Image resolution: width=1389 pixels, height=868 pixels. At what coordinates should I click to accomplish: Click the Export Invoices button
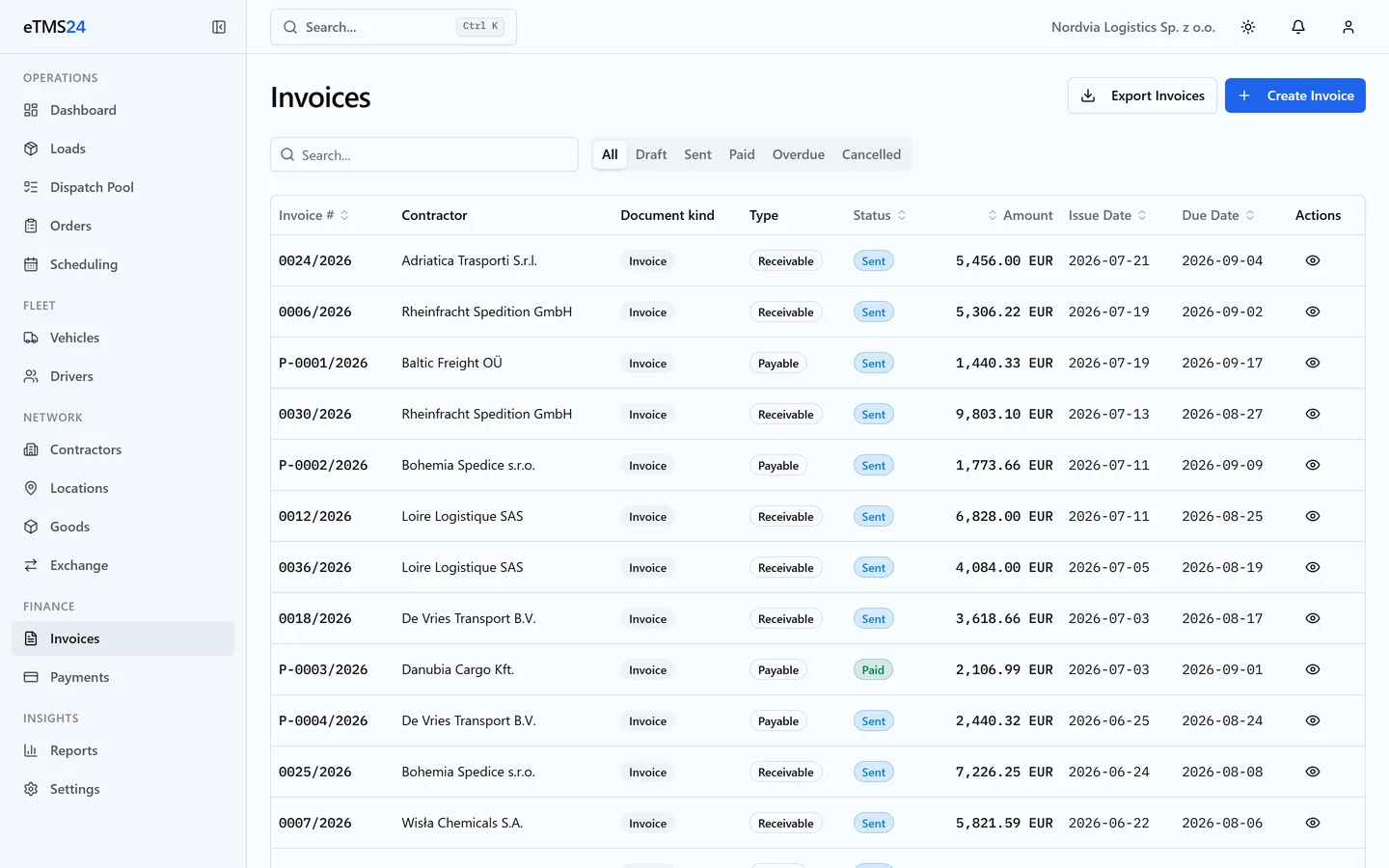(x=1142, y=95)
